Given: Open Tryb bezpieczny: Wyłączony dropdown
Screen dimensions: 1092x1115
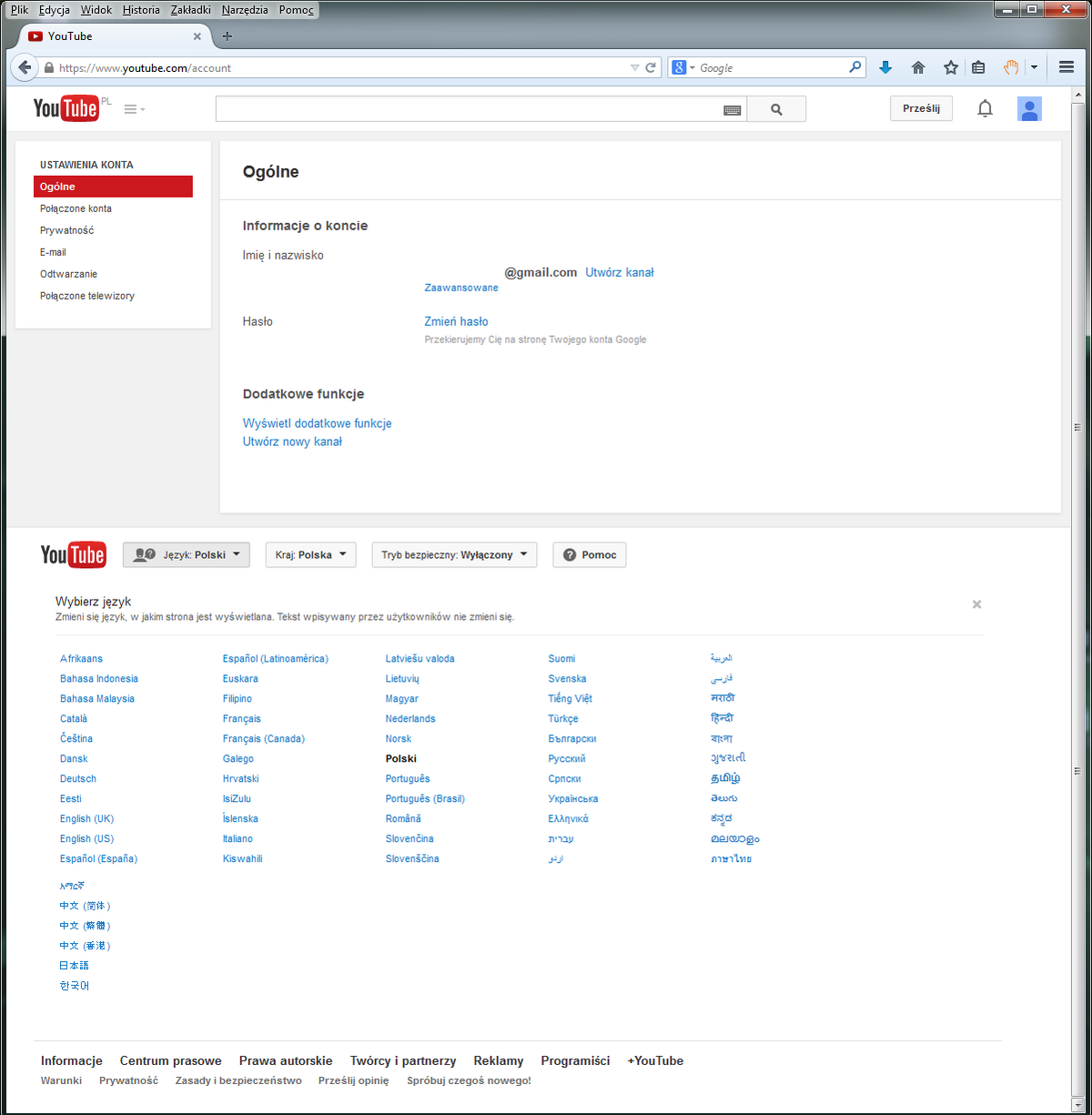Looking at the screenshot, I should [x=455, y=555].
